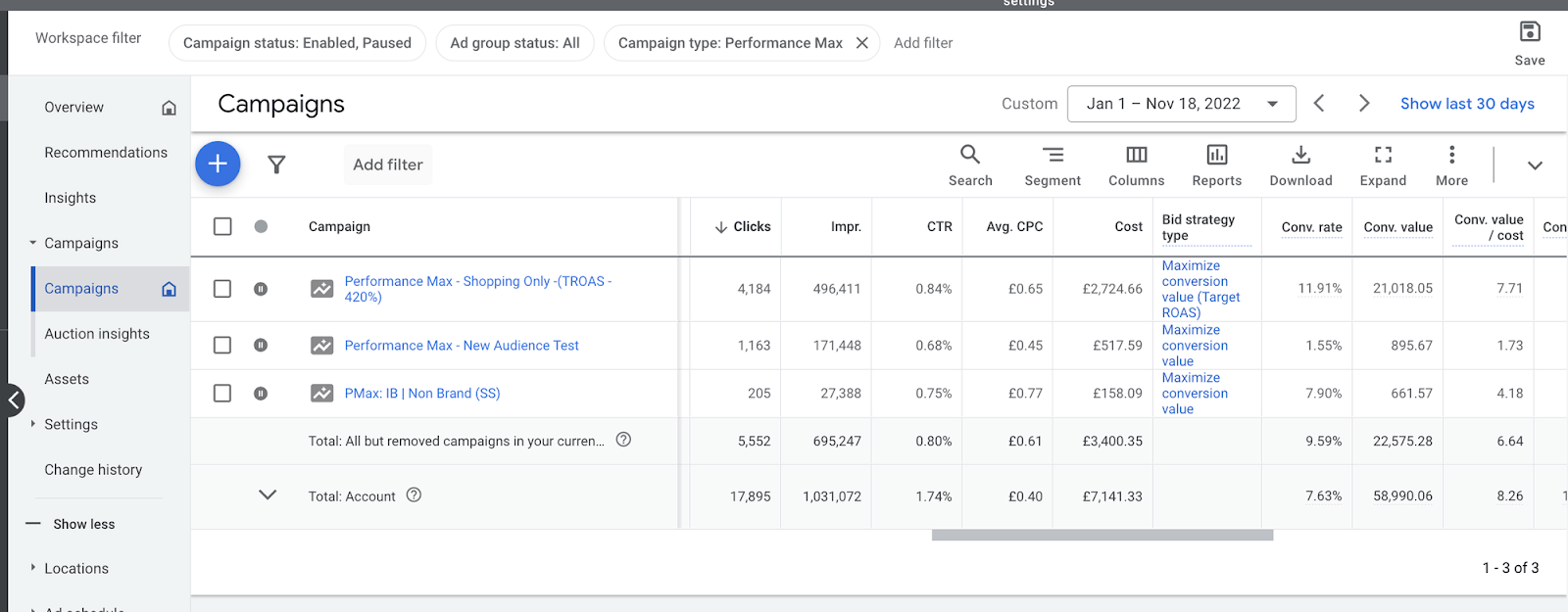Go to Auction insights in sidebar
Image resolution: width=1568 pixels, height=612 pixels.
tap(97, 334)
